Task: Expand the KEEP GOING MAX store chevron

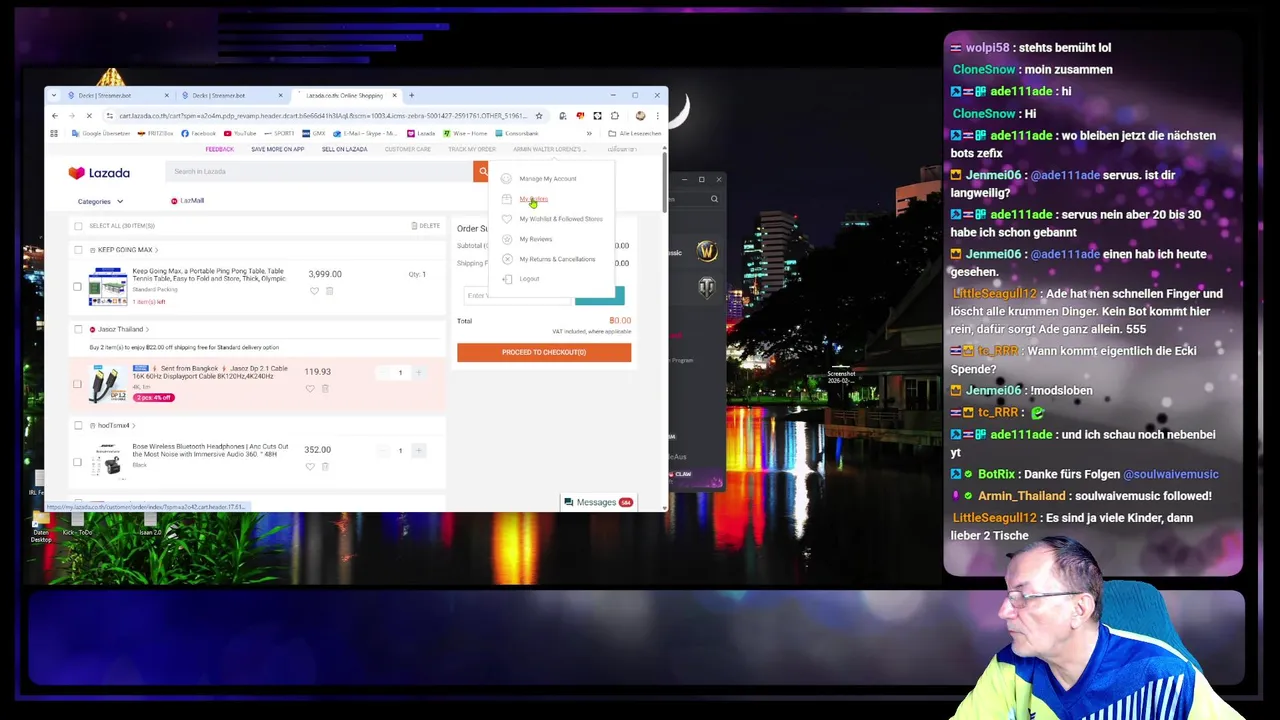Action: 156,250
